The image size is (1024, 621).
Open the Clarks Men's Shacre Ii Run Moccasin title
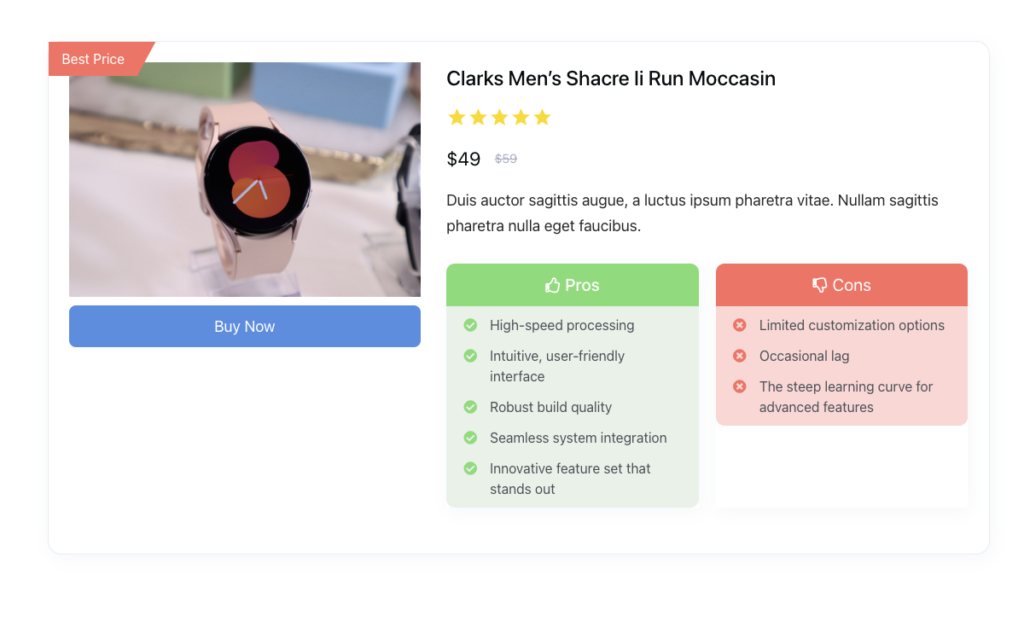click(610, 79)
